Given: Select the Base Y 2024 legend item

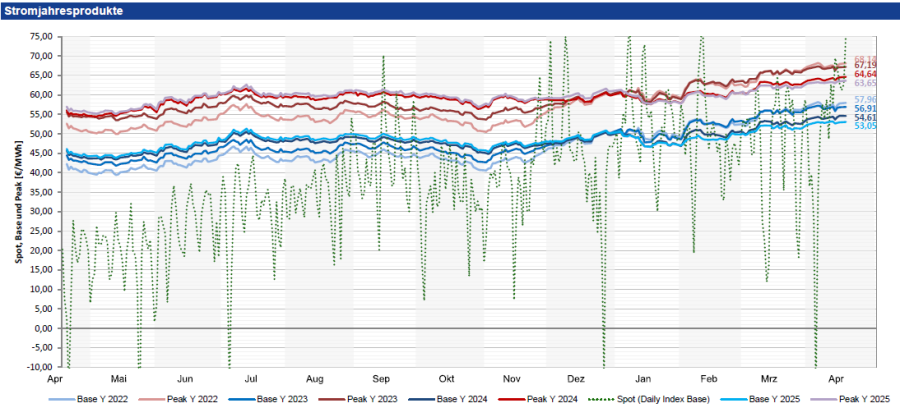Looking at the screenshot, I should (x=460, y=399).
